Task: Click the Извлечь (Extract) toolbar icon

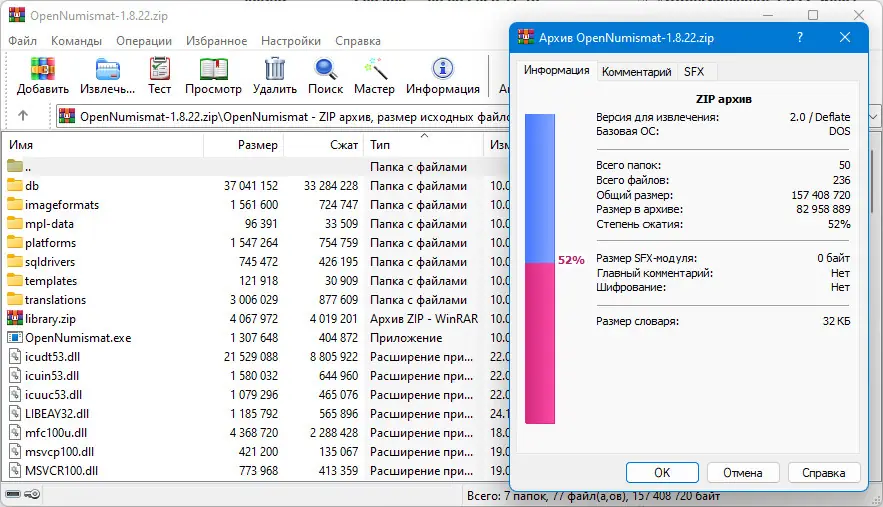Action: tap(107, 69)
